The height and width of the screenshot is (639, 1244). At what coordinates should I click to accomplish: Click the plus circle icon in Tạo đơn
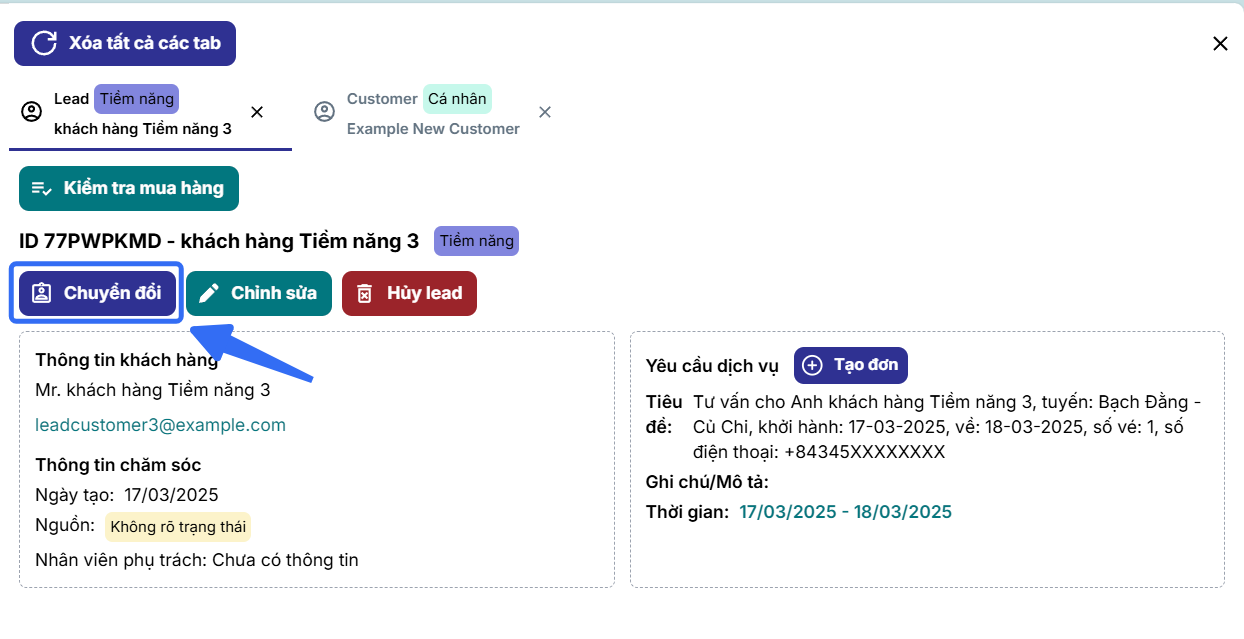pyautogui.click(x=813, y=365)
